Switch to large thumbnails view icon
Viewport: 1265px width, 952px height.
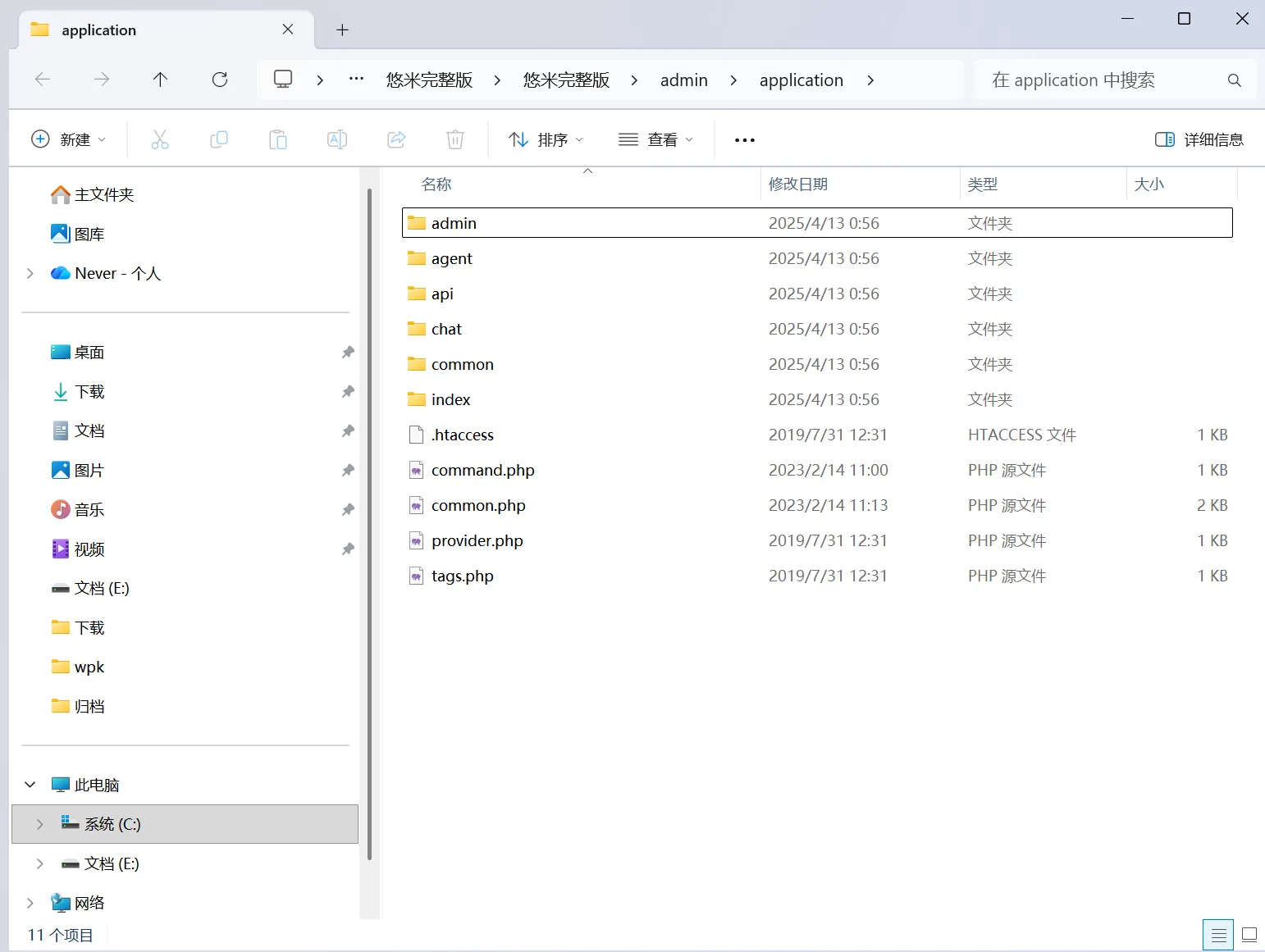pyautogui.click(x=1249, y=935)
